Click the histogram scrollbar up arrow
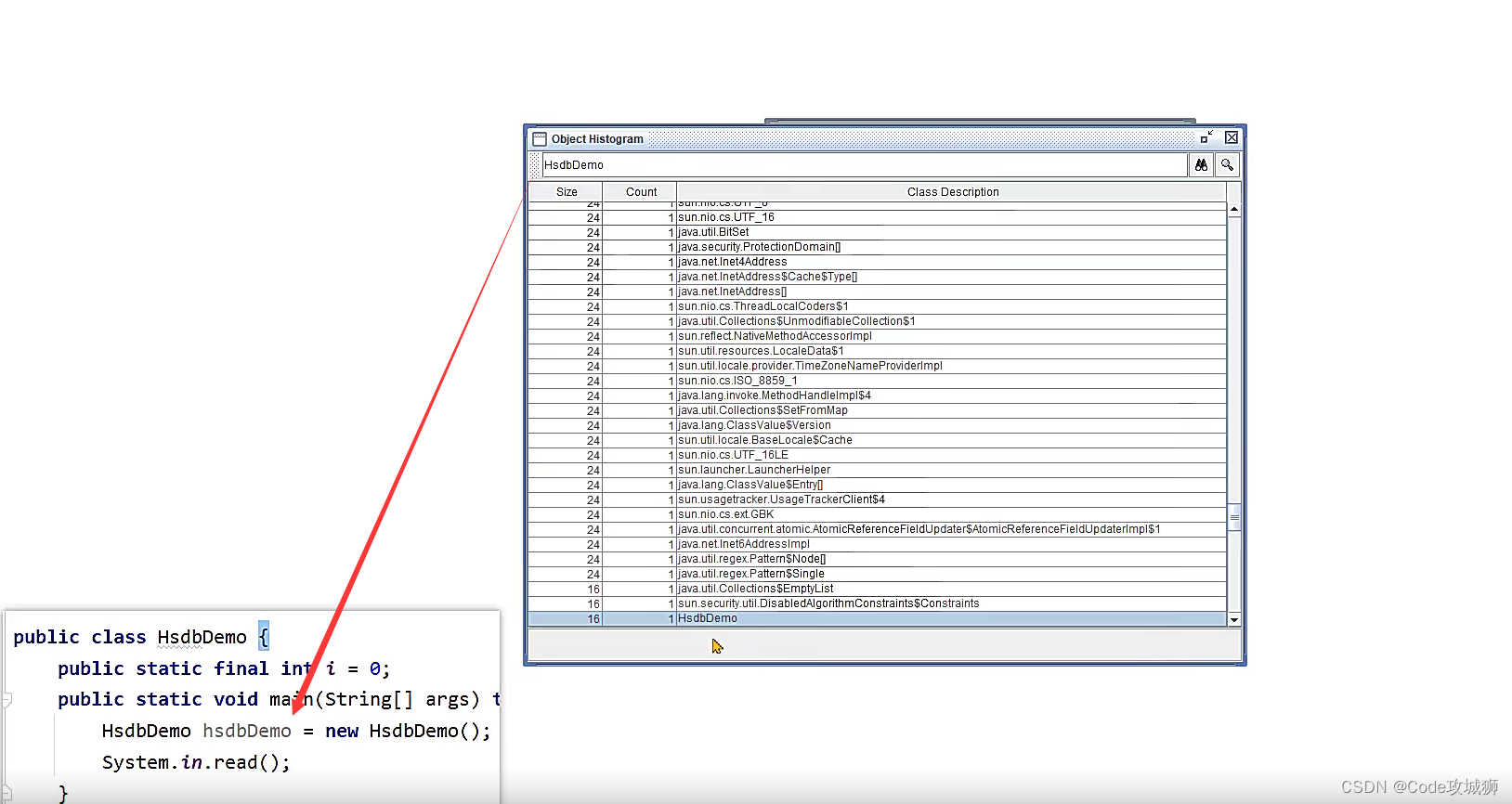 tap(1234, 210)
